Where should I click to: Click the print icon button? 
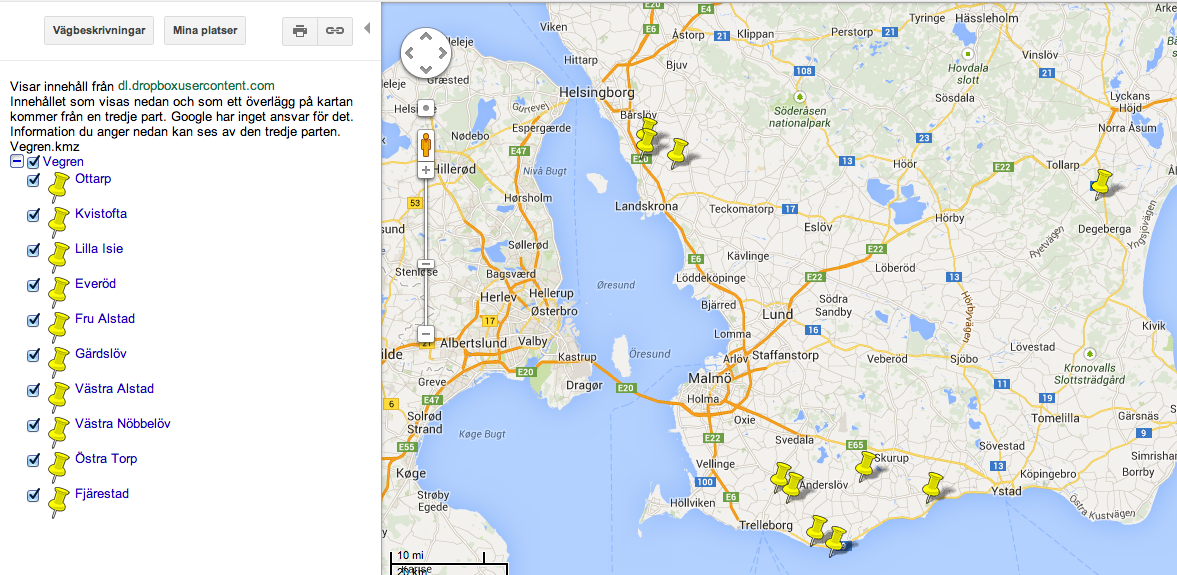[x=300, y=31]
